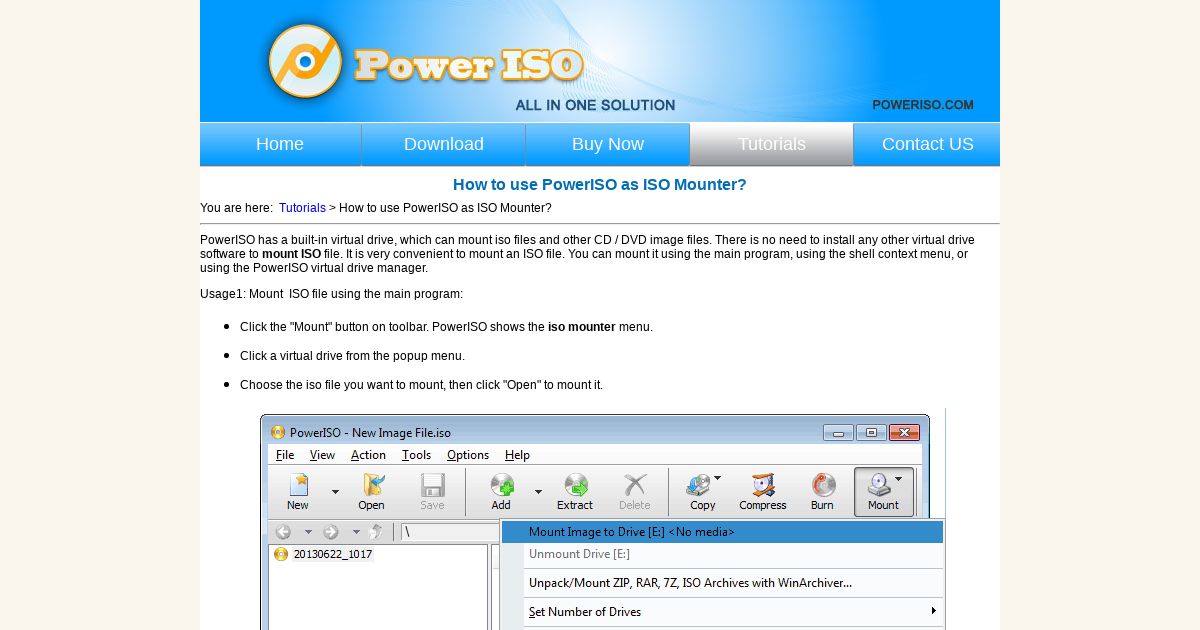Viewport: 1200px width, 630px height.
Task: Open the File menu in PowerISO
Action: coord(285,455)
